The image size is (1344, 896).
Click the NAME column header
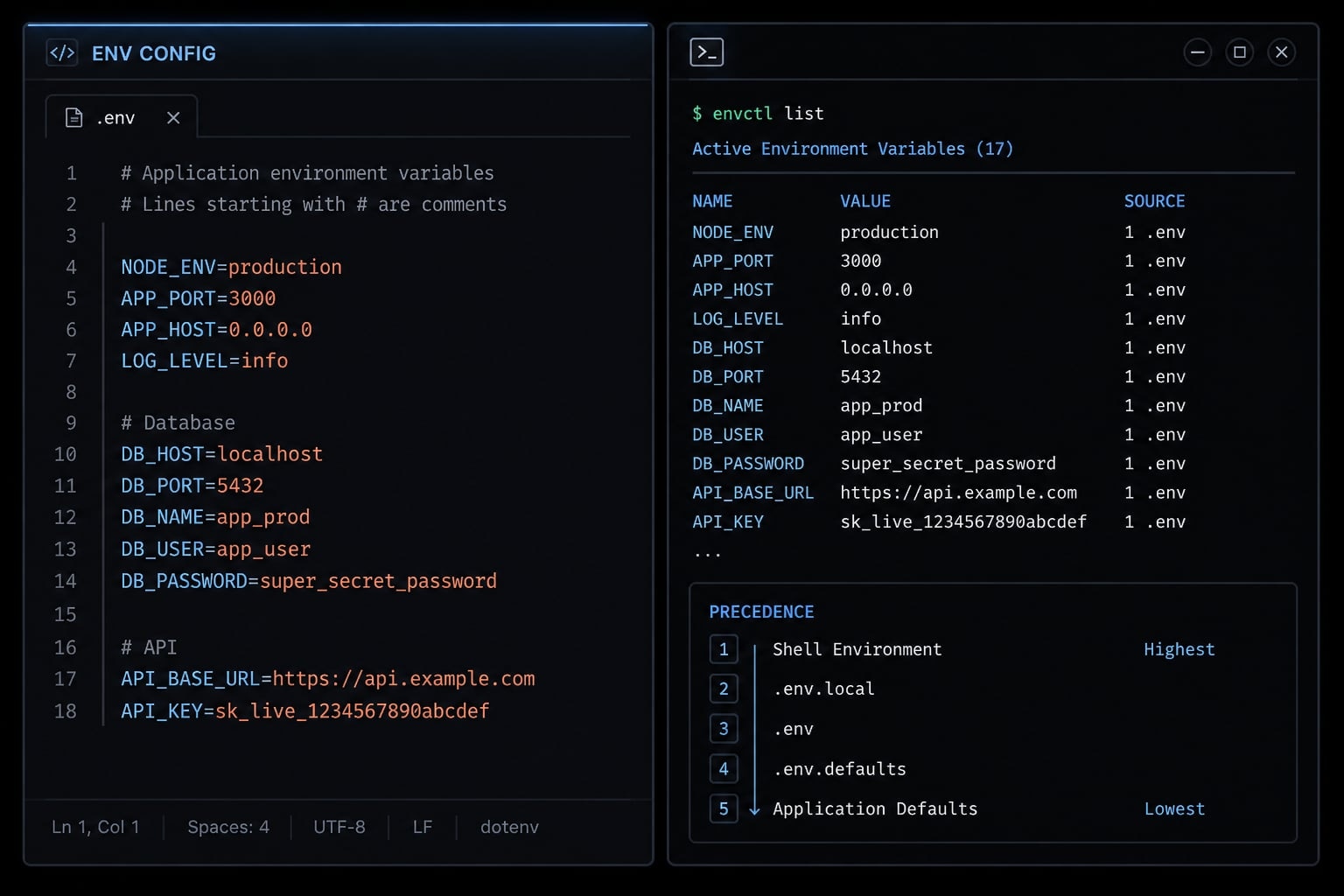pos(712,201)
